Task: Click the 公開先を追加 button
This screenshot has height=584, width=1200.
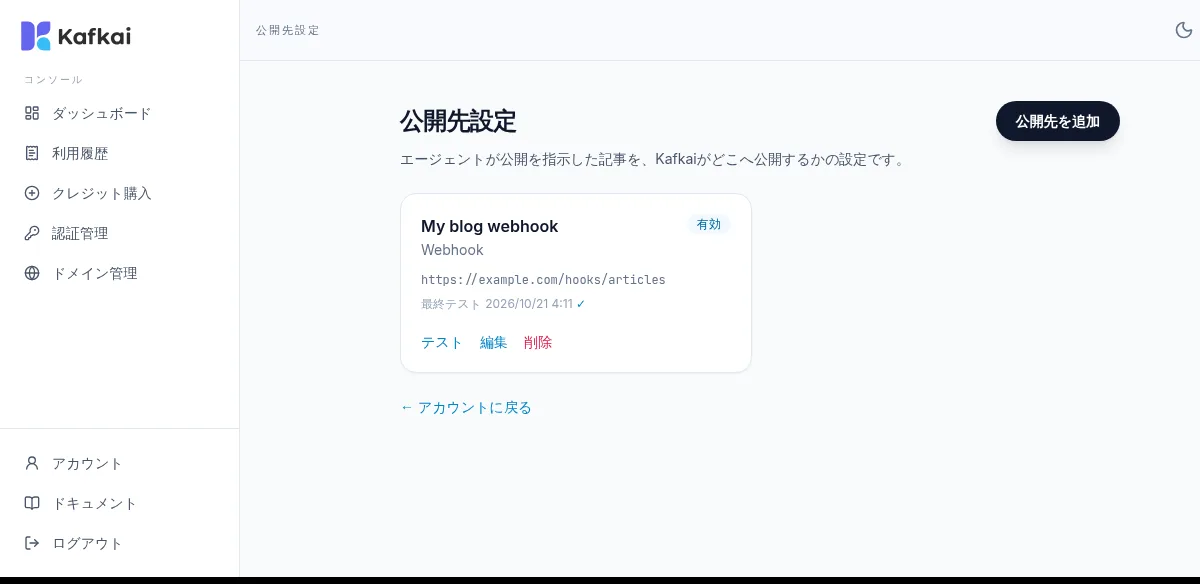Action: point(1058,121)
